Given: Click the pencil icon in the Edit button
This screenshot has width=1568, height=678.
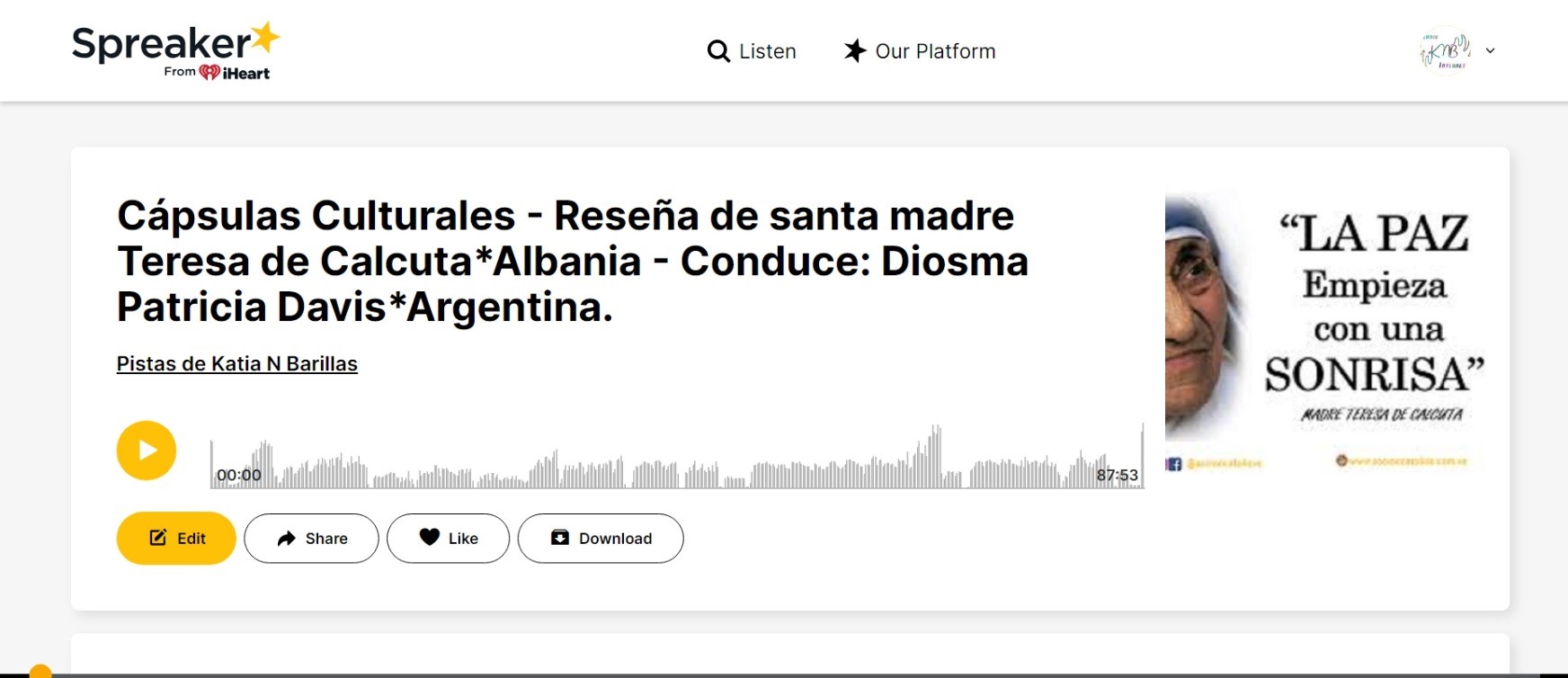Looking at the screenshot, I should click(158, 538).
